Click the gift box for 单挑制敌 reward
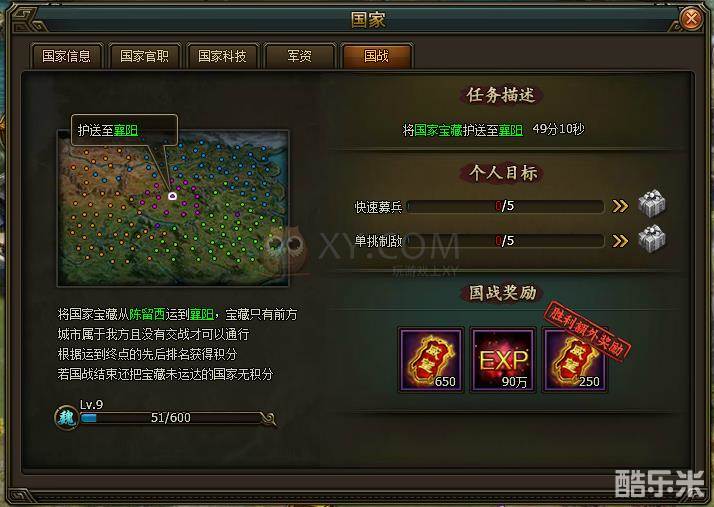The height and width of the screenshot is (507, 714). [x=652, y=238]
